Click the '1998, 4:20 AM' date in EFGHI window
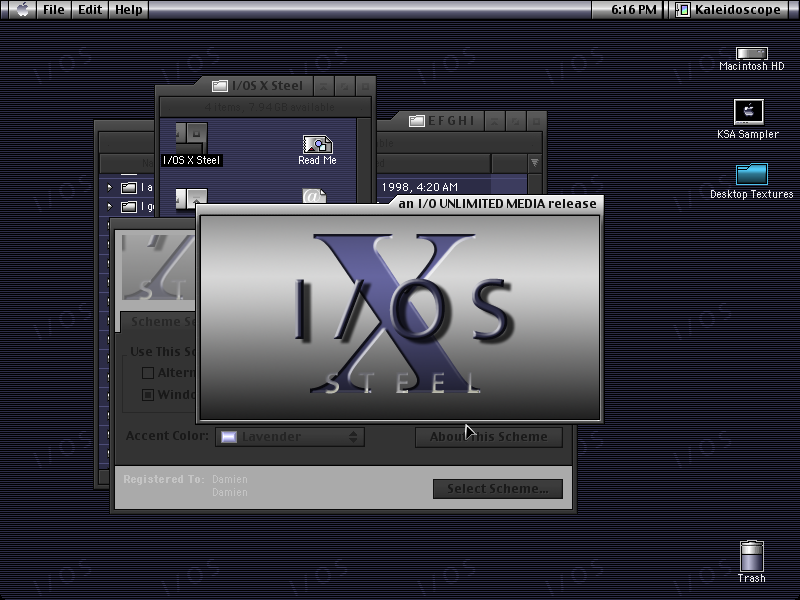This screenshot has height=600, width=800. click(419, 187)
